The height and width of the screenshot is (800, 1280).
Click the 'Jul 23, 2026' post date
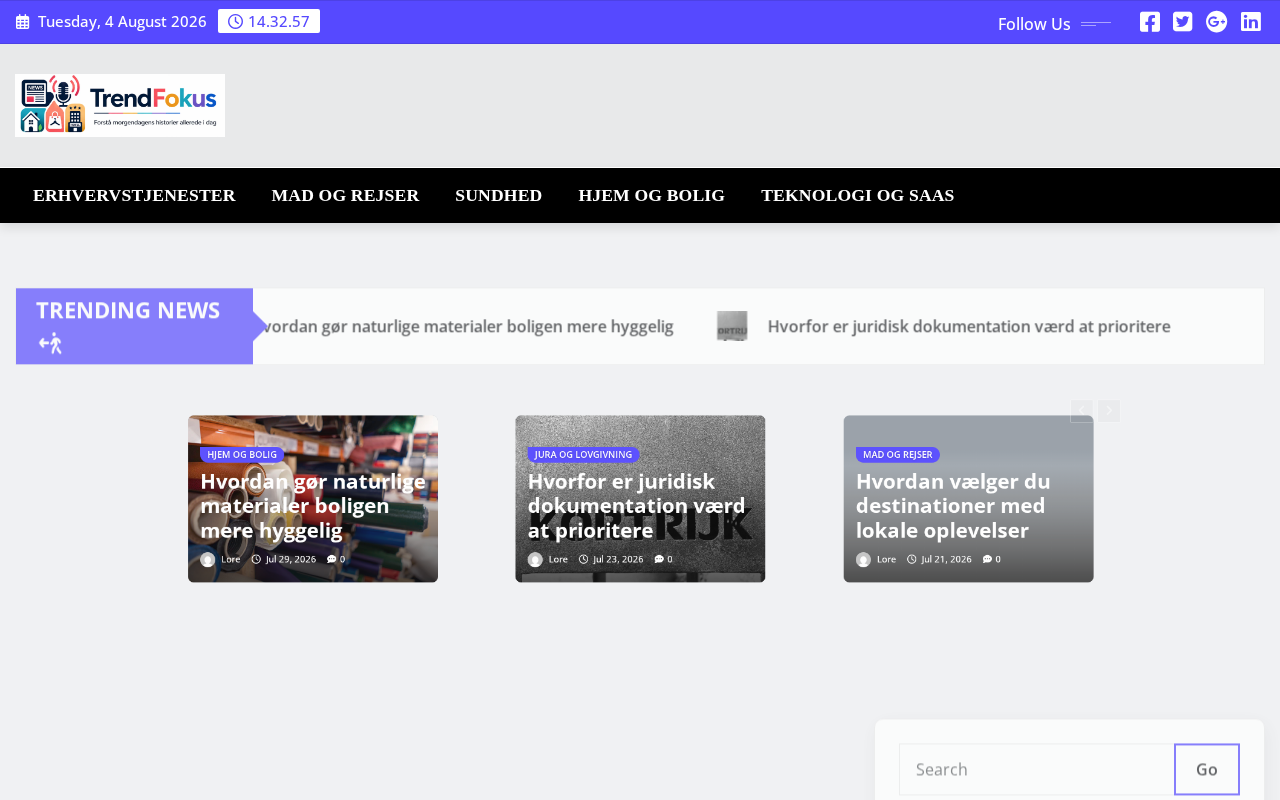pyautogui.click(x=618, y=559)
